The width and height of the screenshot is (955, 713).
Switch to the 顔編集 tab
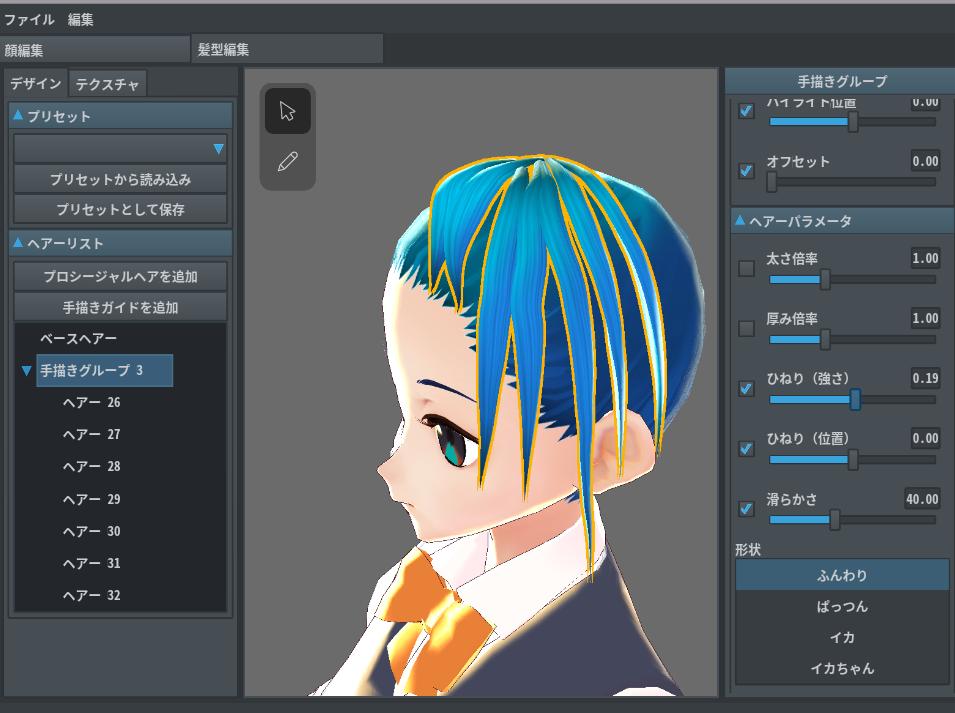[96, 50]
